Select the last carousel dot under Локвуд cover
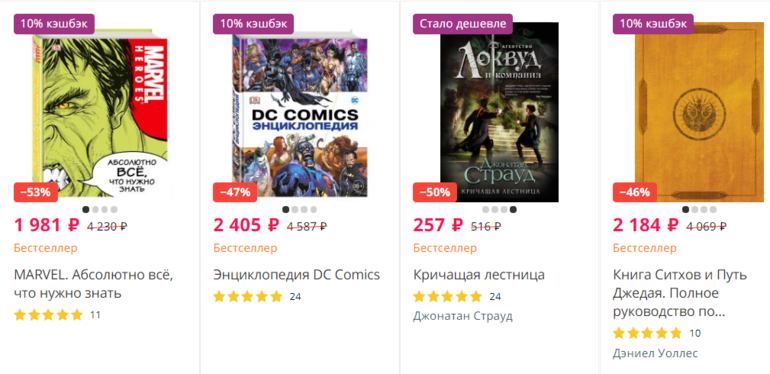 tap(513, 210)
